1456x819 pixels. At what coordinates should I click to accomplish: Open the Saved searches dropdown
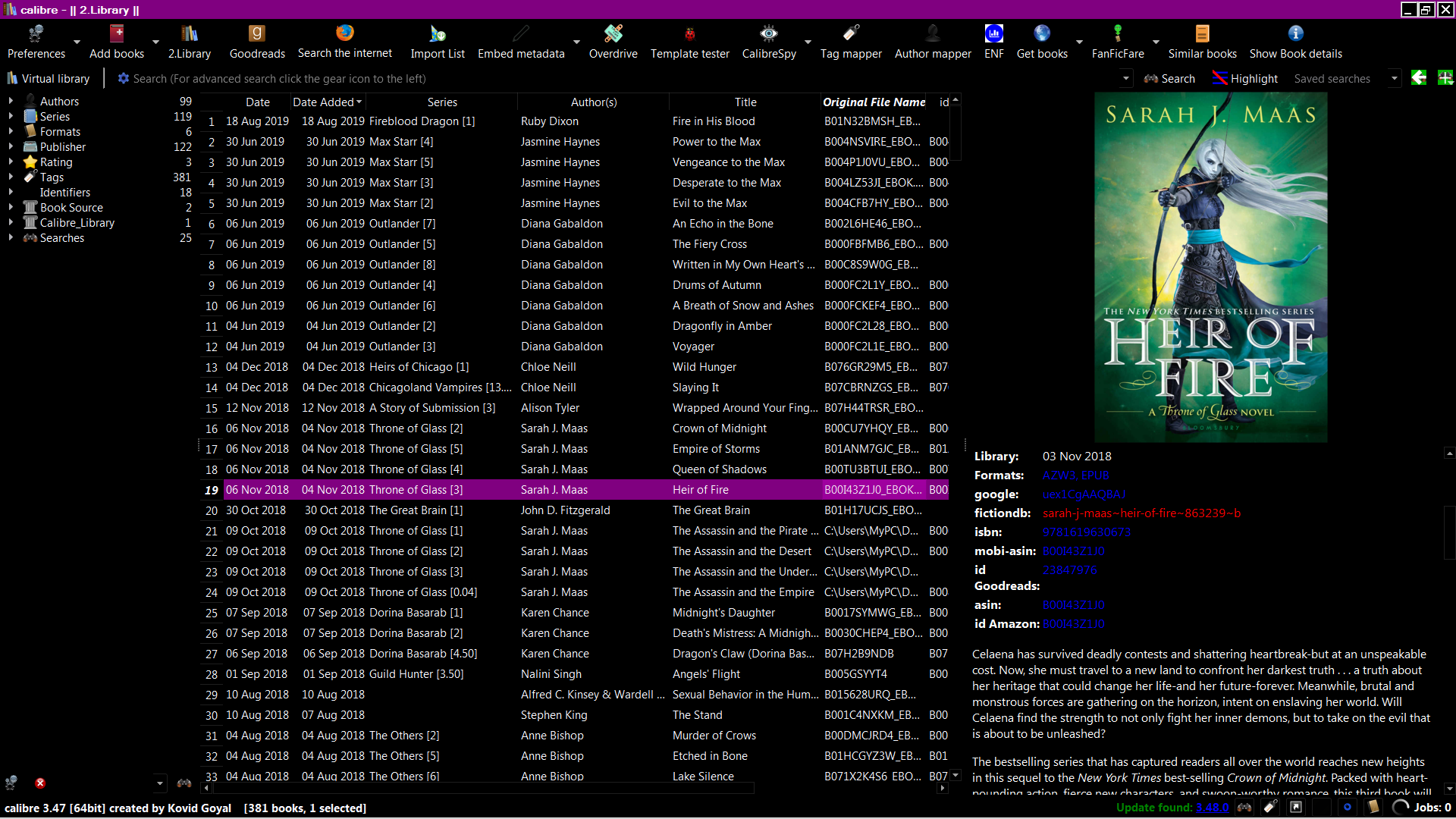pyautogui.click(x=1394, y=79)
